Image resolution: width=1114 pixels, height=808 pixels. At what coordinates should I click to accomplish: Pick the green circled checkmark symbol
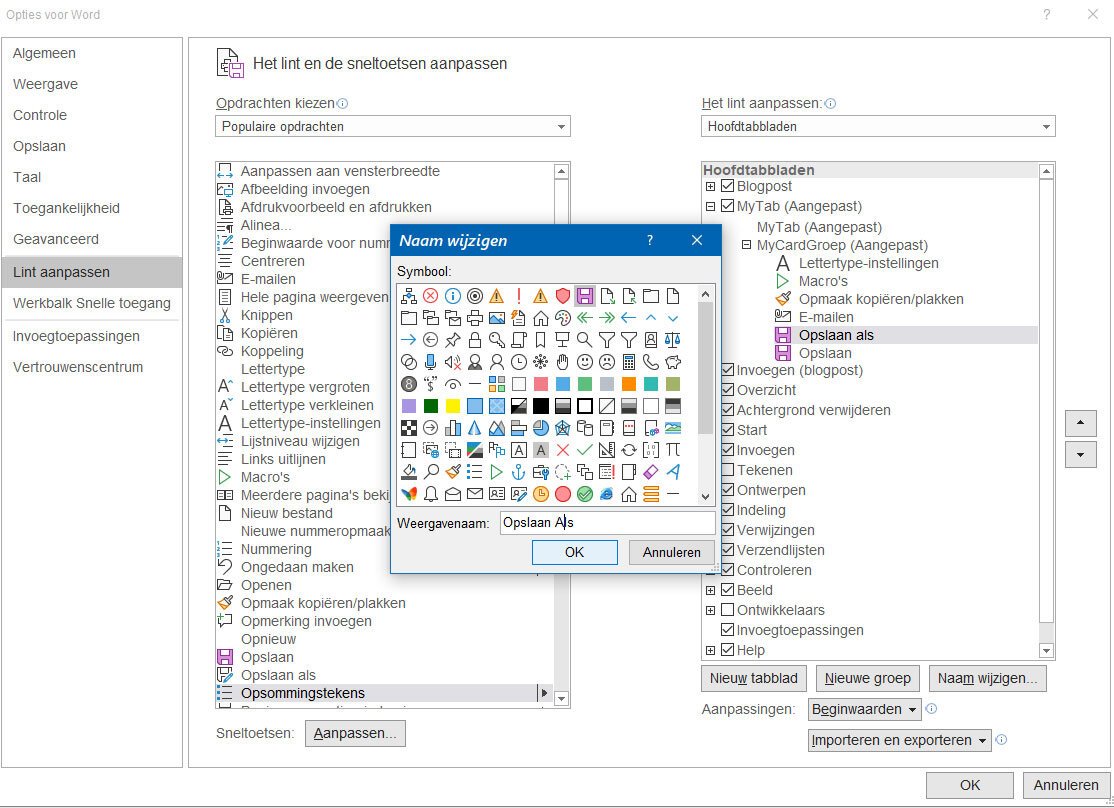[x=585, y=494]
